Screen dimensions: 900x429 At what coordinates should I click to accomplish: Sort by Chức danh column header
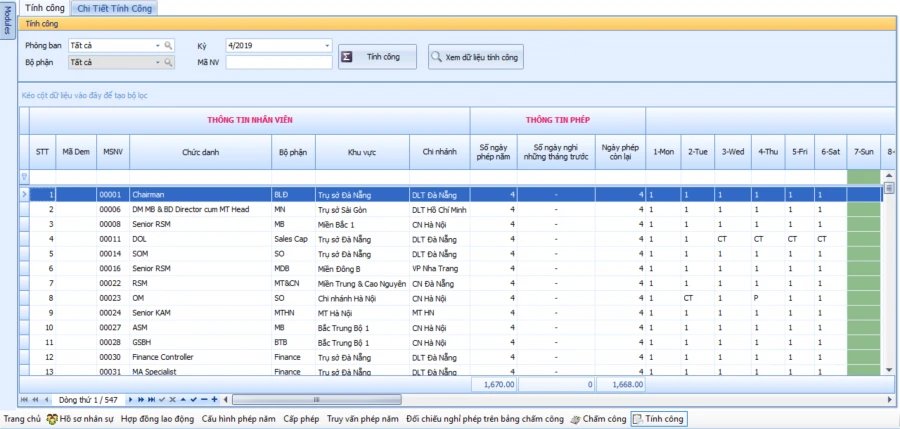(200, 152)
